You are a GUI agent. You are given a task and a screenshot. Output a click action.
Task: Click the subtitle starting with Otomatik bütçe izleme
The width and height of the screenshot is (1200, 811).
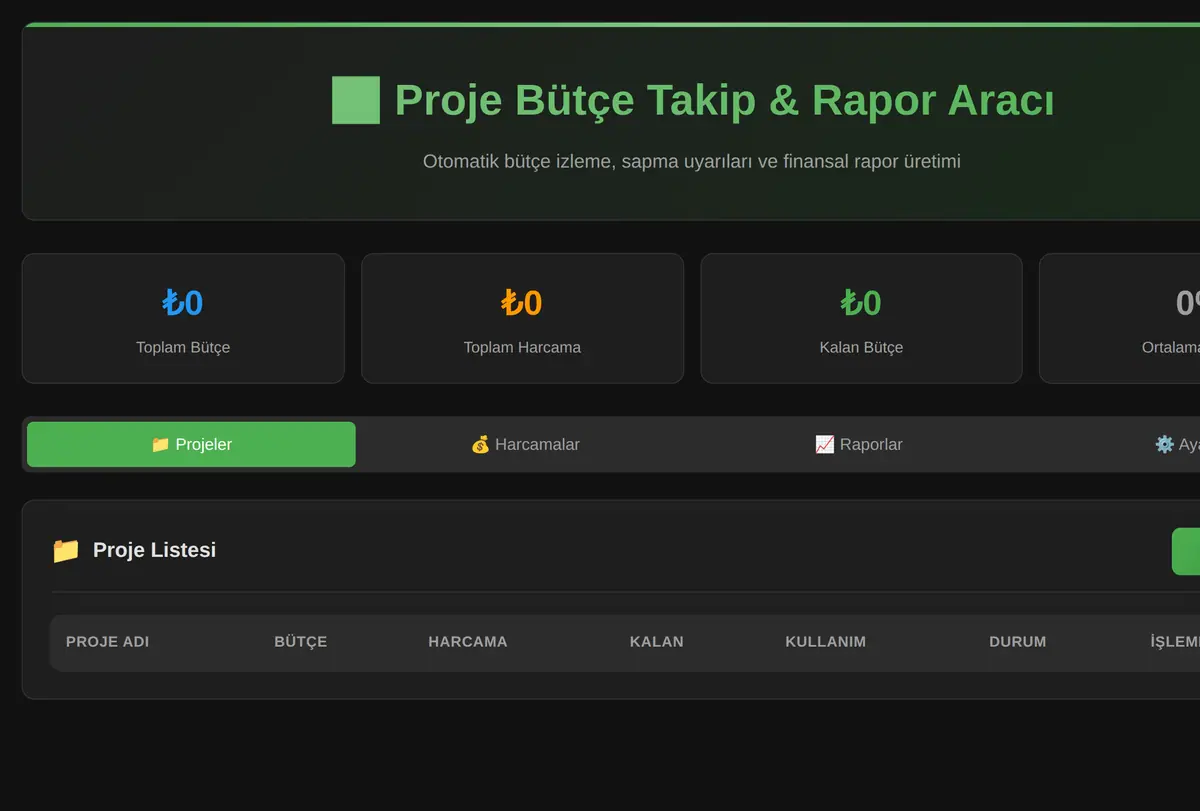[692, 161]
